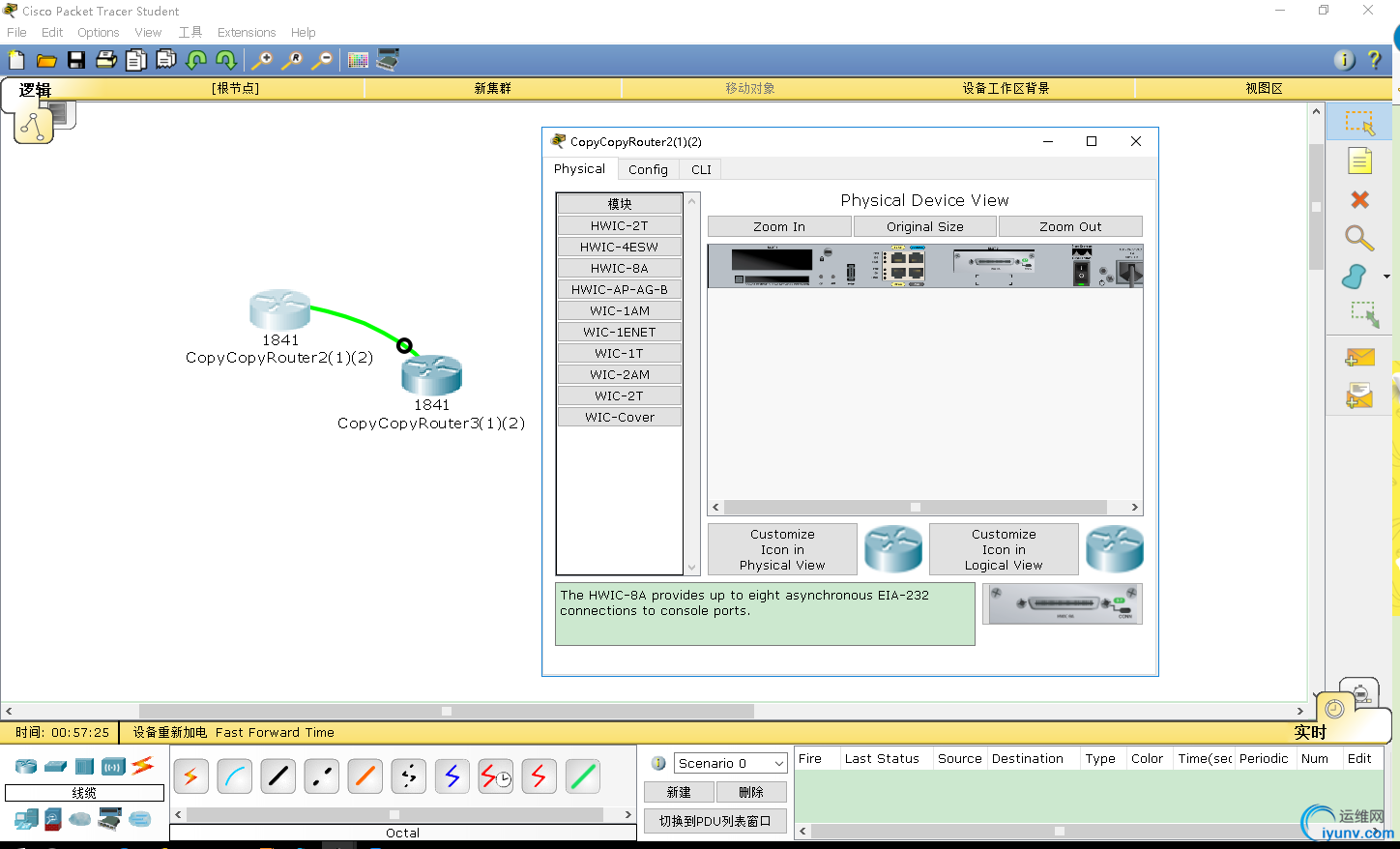
Task: Pick the Serial DCE cable with clock
Action: (495, 776)
